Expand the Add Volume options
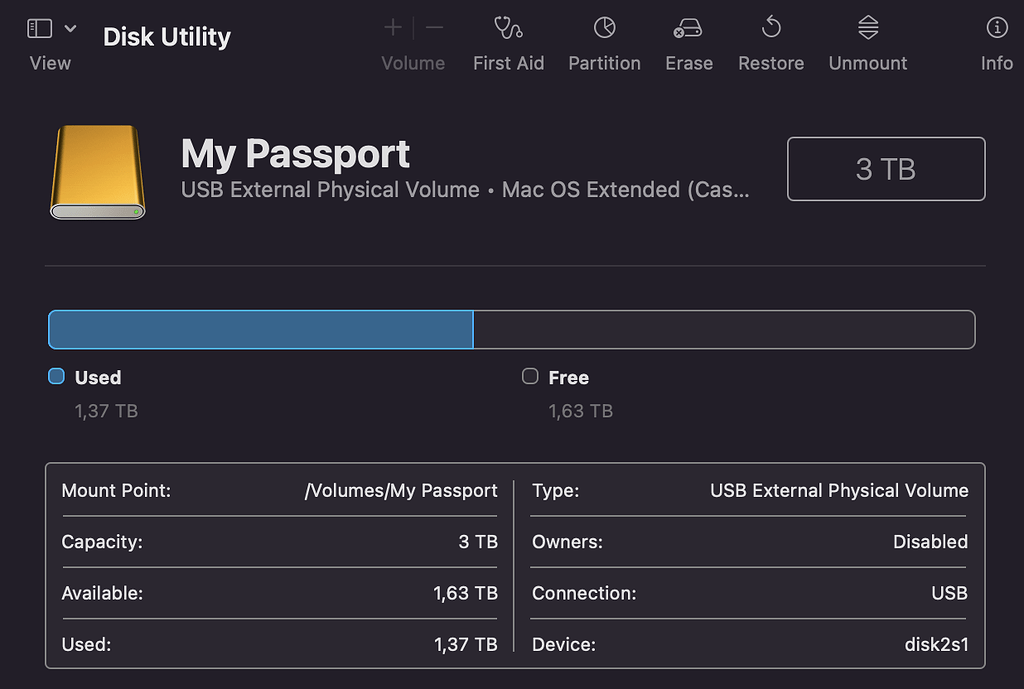The image size is (1024, 689). 392,27
